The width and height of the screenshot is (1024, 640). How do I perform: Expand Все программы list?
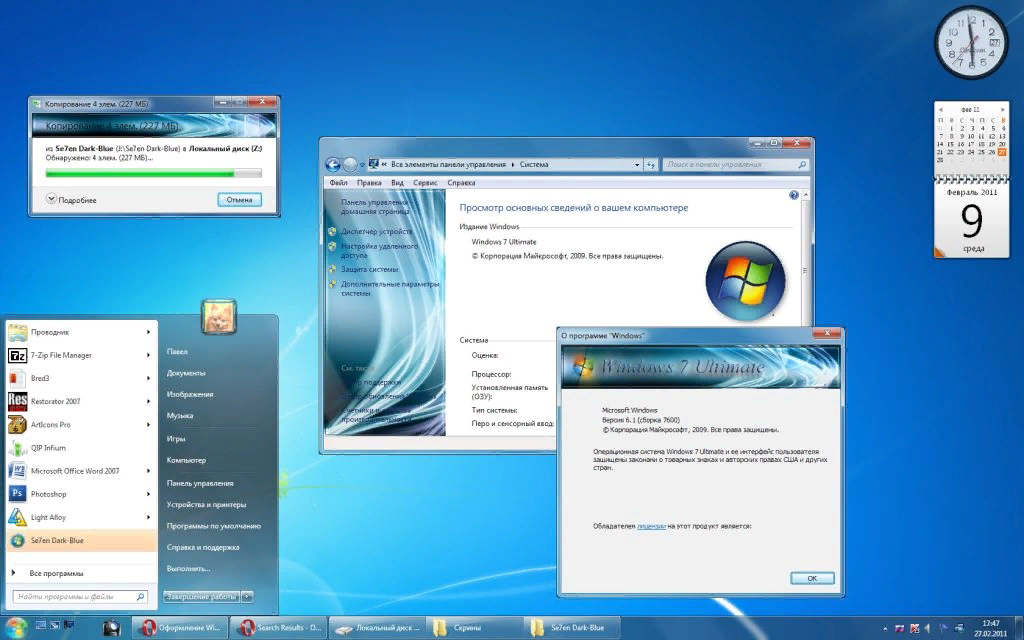coord(56,573)
